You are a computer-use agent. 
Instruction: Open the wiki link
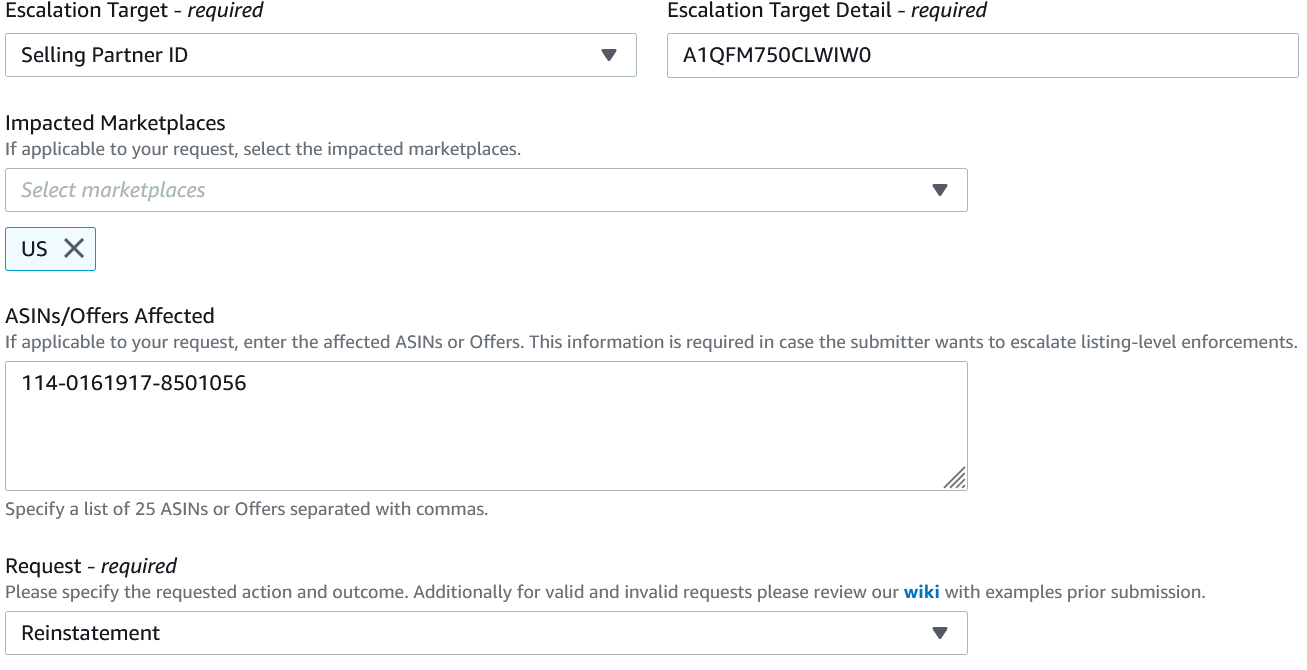coord(921,592)
